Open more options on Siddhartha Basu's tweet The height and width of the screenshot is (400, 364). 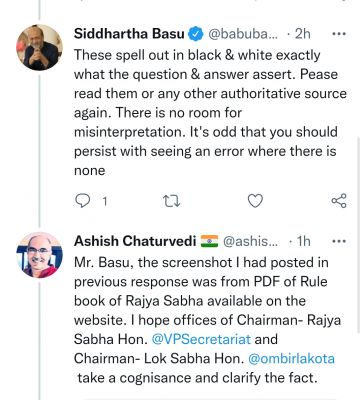pyautogui.click(x=339, y=34)
